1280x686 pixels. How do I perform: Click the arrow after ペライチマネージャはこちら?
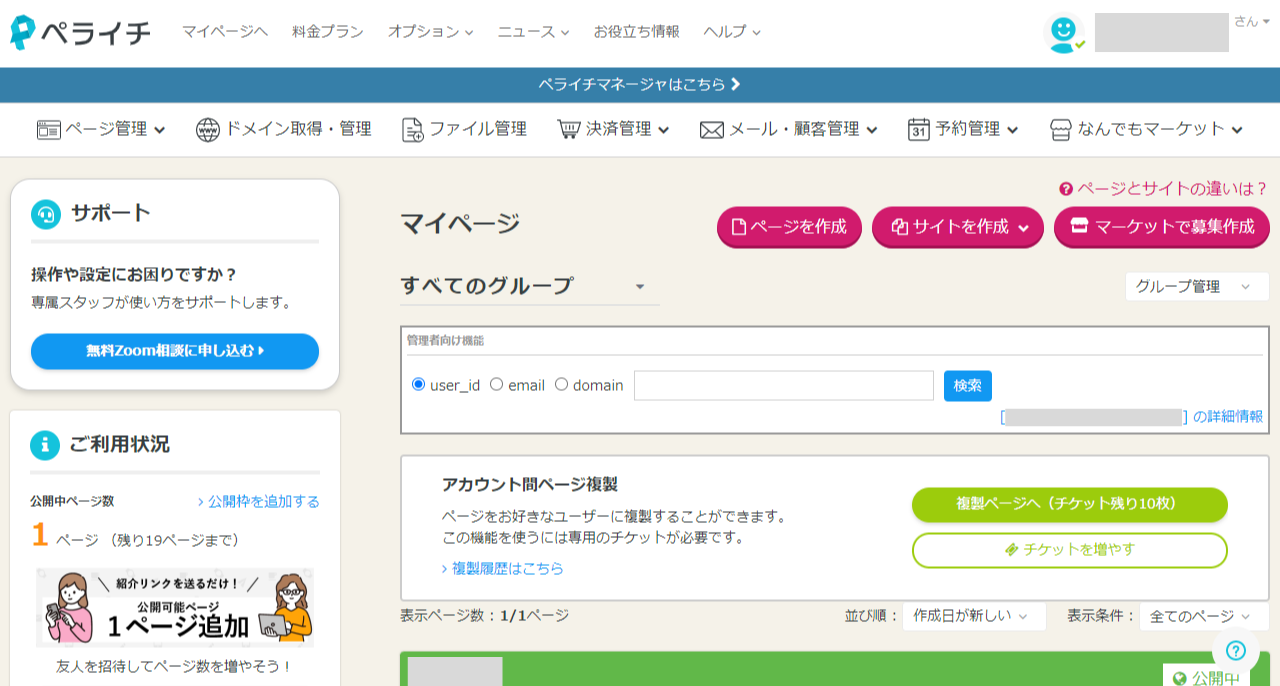pyautogui.click(x=736, y=85)
